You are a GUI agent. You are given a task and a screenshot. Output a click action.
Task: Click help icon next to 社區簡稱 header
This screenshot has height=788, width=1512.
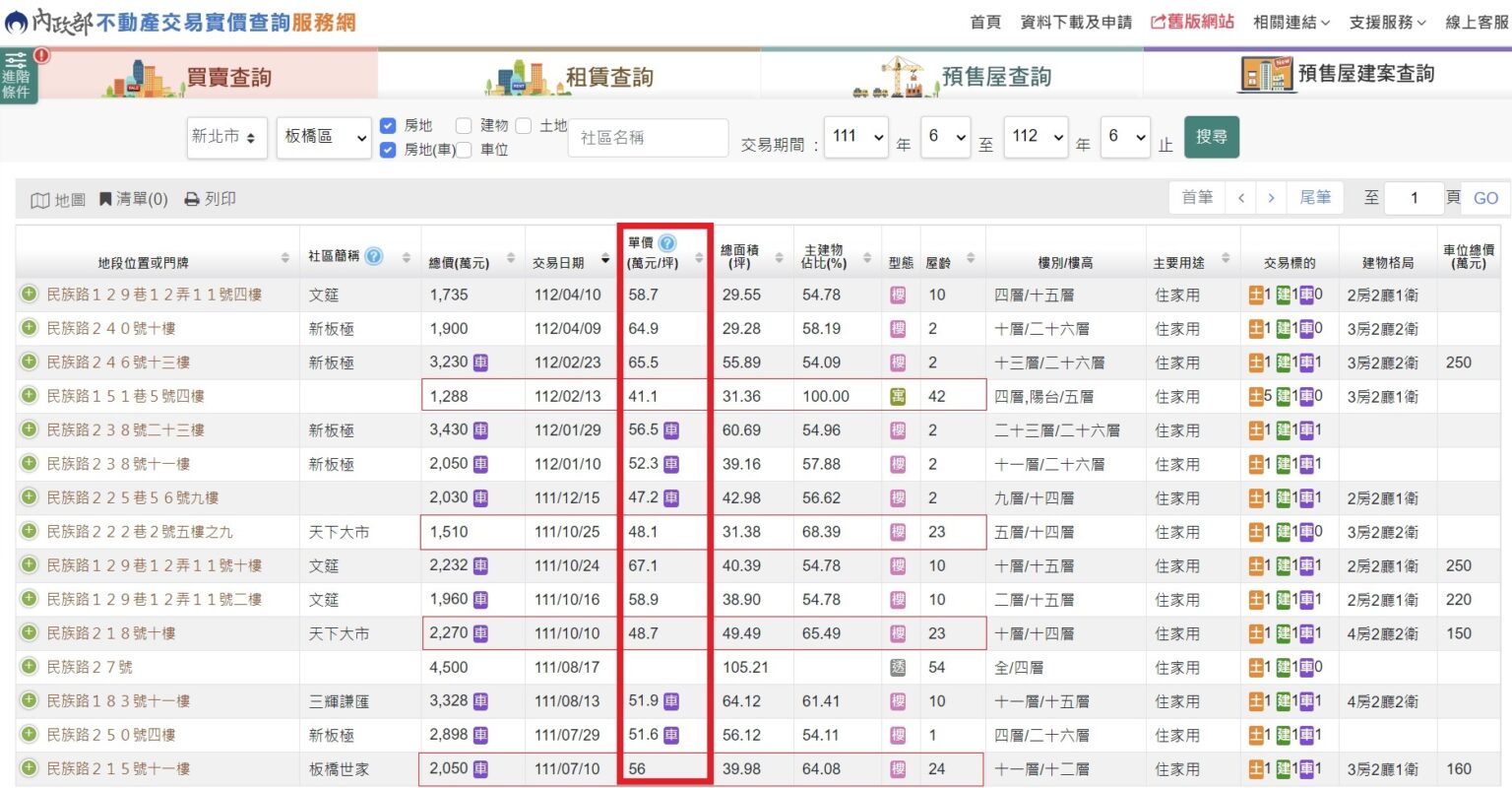tap(373, 256)
